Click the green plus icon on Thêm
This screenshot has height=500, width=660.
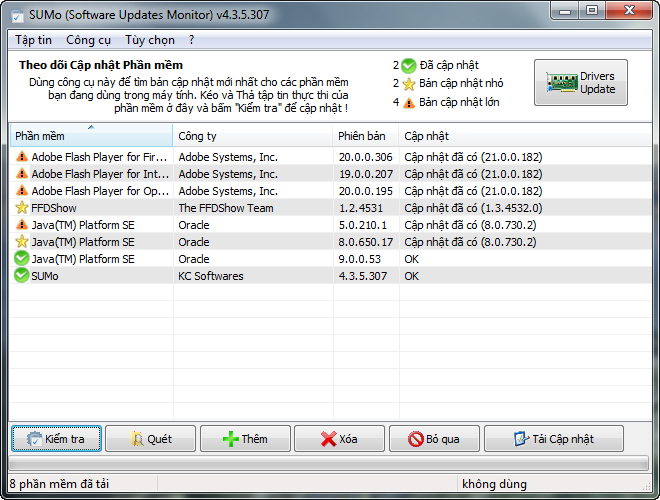point(231,439)
